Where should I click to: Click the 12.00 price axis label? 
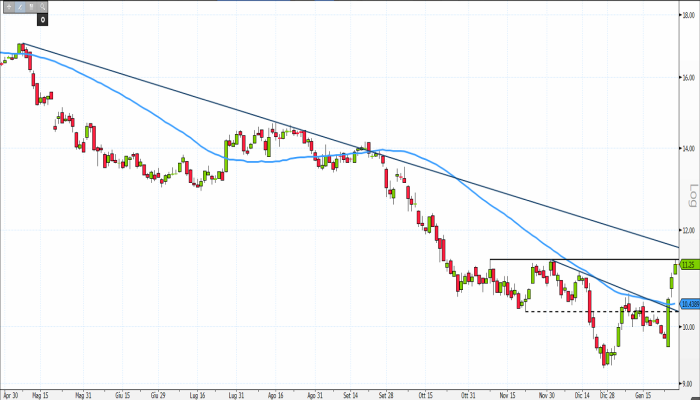[x=688, y=230]
